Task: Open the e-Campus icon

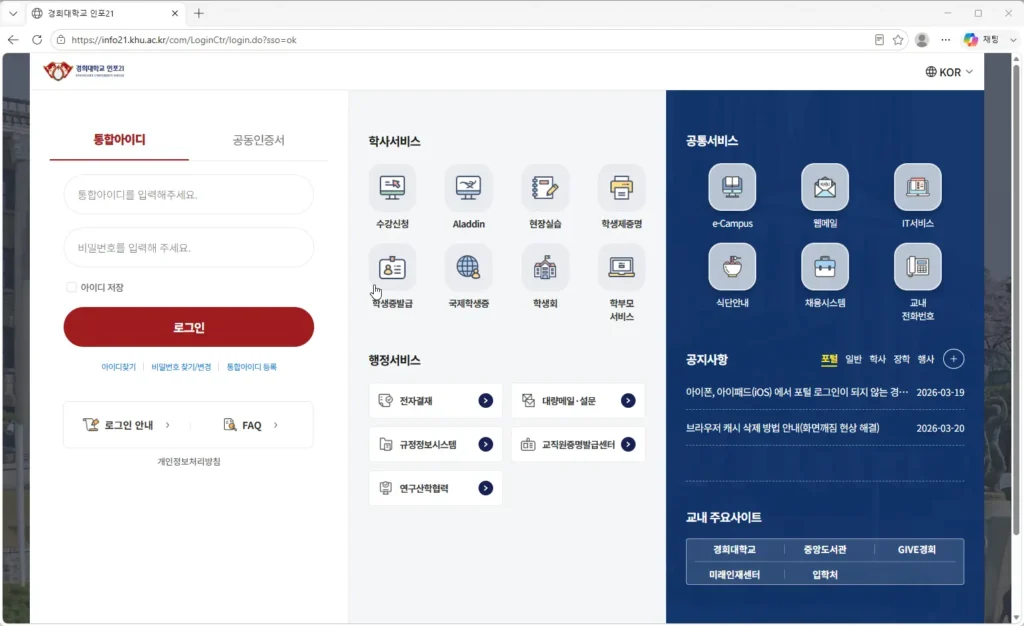Action: pyautogui.click(x=732, y=187)
